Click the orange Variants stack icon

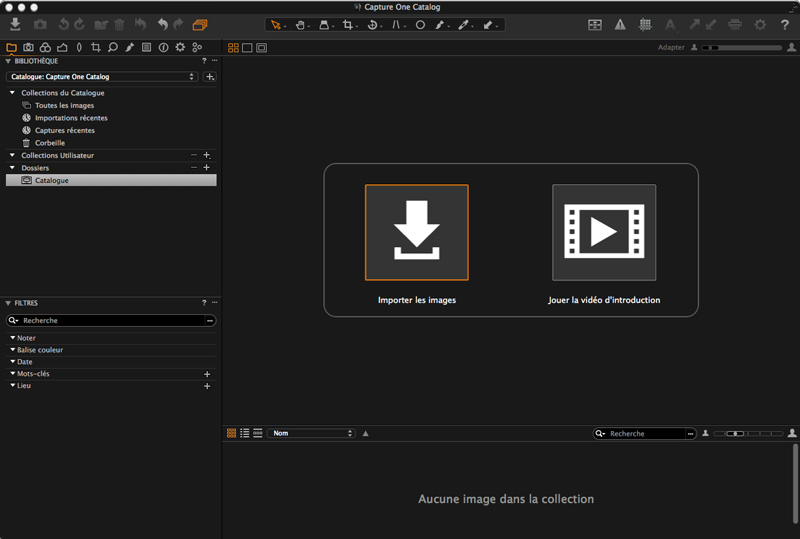click(x=200, y=24)
